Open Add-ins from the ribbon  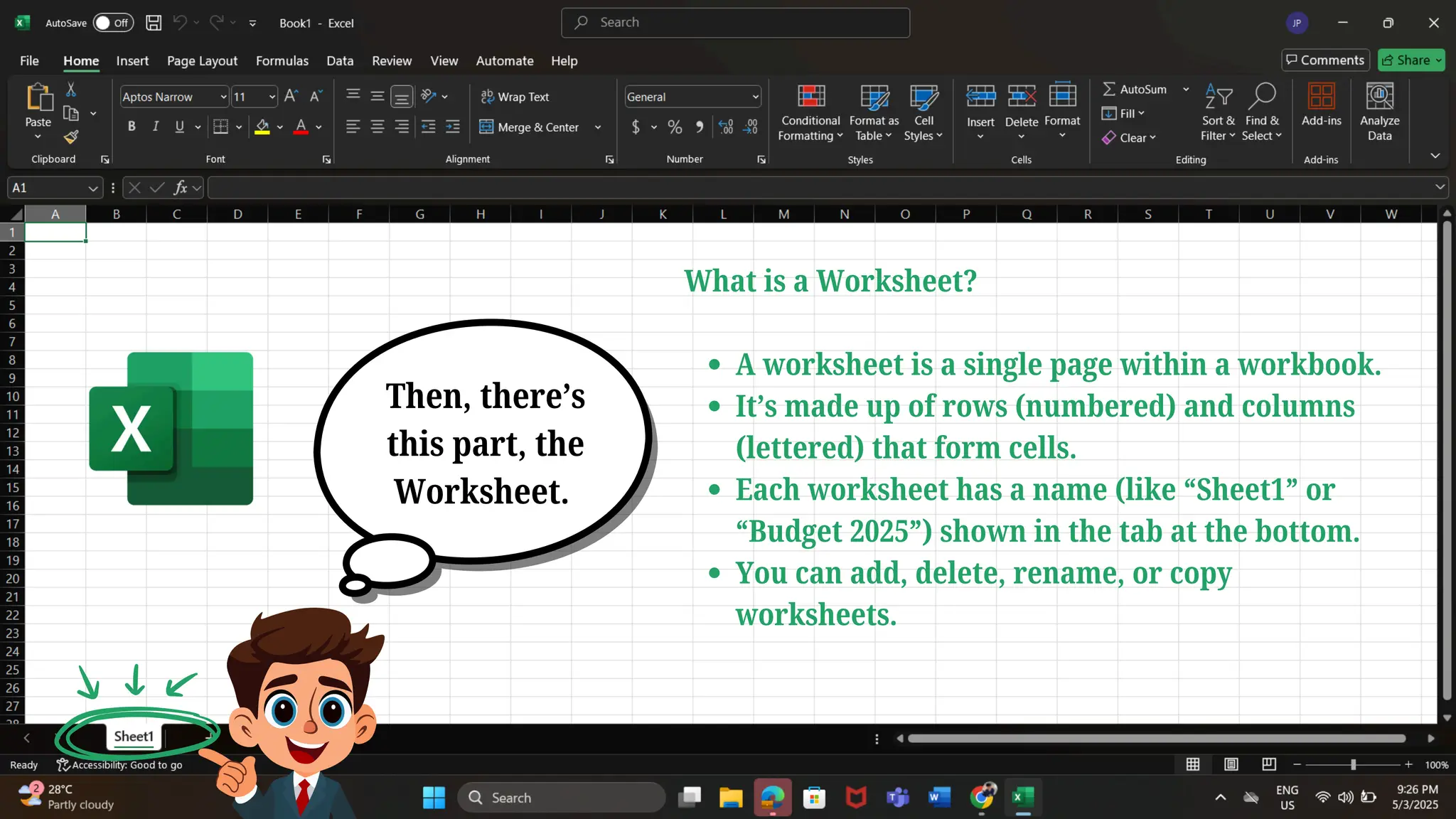[x=1321, y=105]
